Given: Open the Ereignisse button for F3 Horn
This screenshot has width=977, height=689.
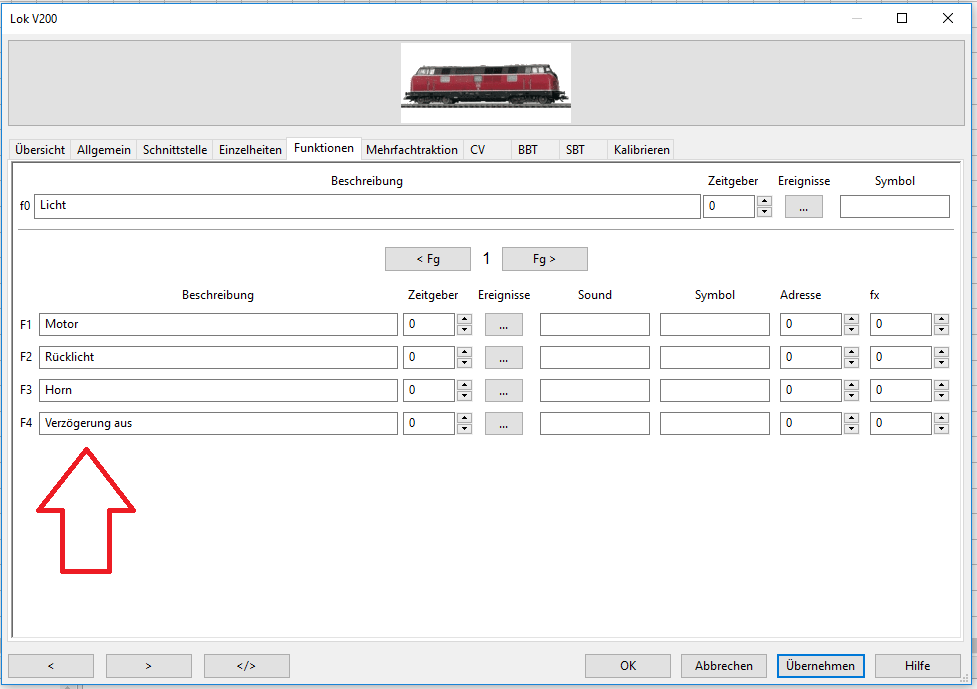Looking at the screenshot, I should tap(503, 391).
